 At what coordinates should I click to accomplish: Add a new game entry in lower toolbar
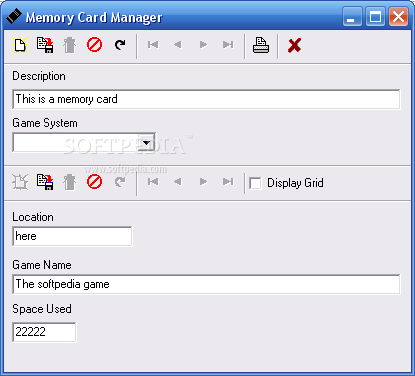point(20,182)
